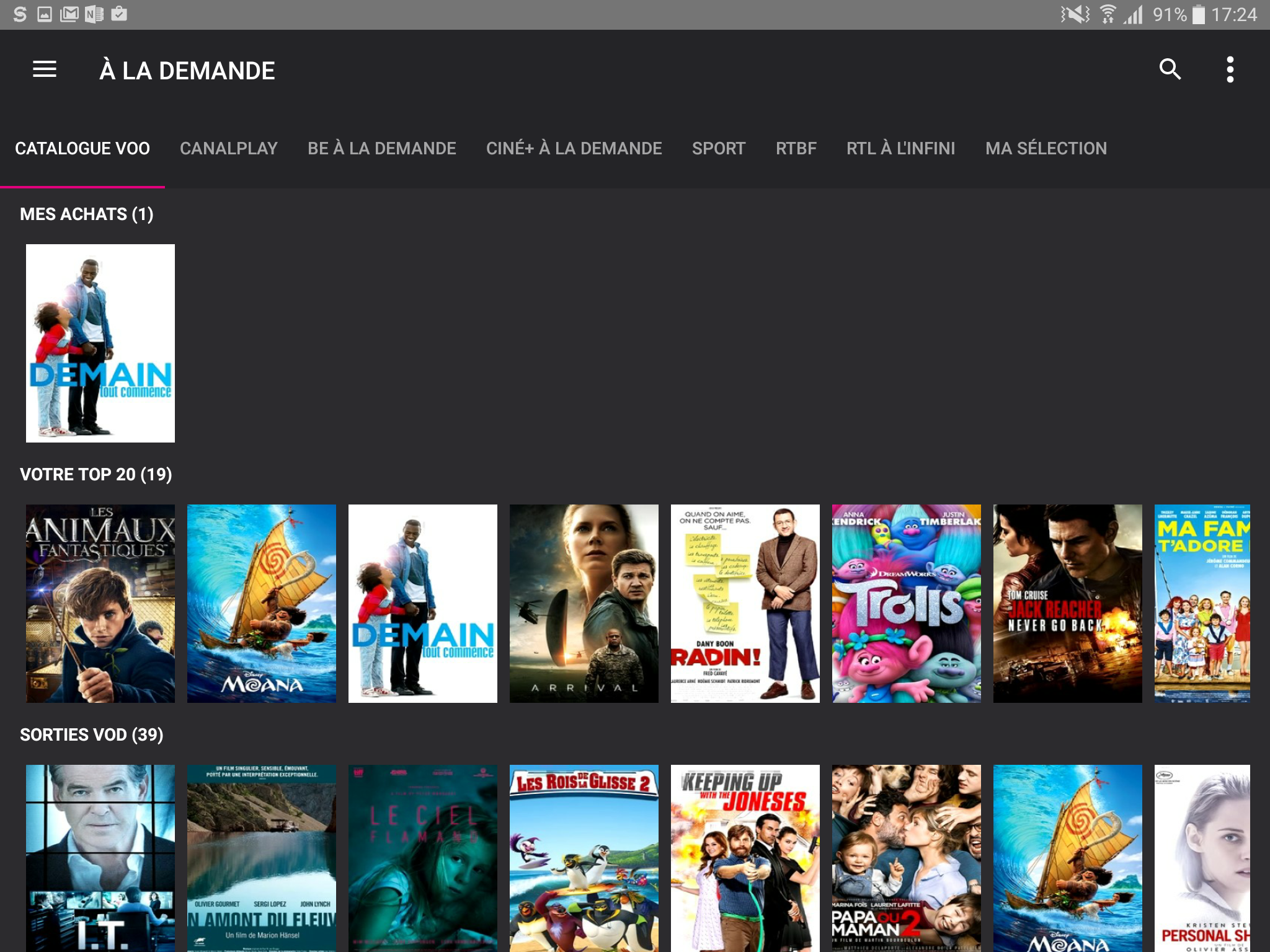This screenshot has height=952, width=1270.
Task: Open the Arrival movie poster
Action: click(x=584, y=604)
